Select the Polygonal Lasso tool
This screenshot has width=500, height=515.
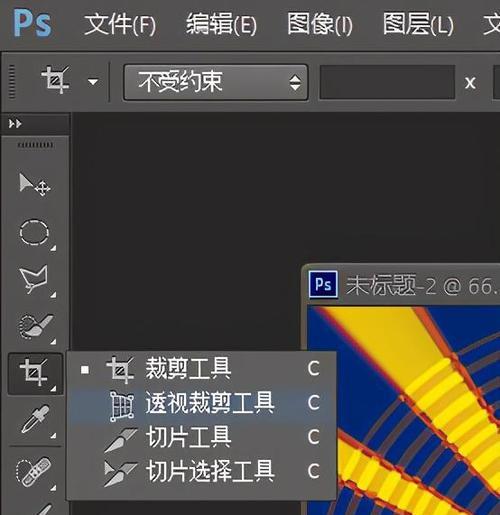point(35,279)
